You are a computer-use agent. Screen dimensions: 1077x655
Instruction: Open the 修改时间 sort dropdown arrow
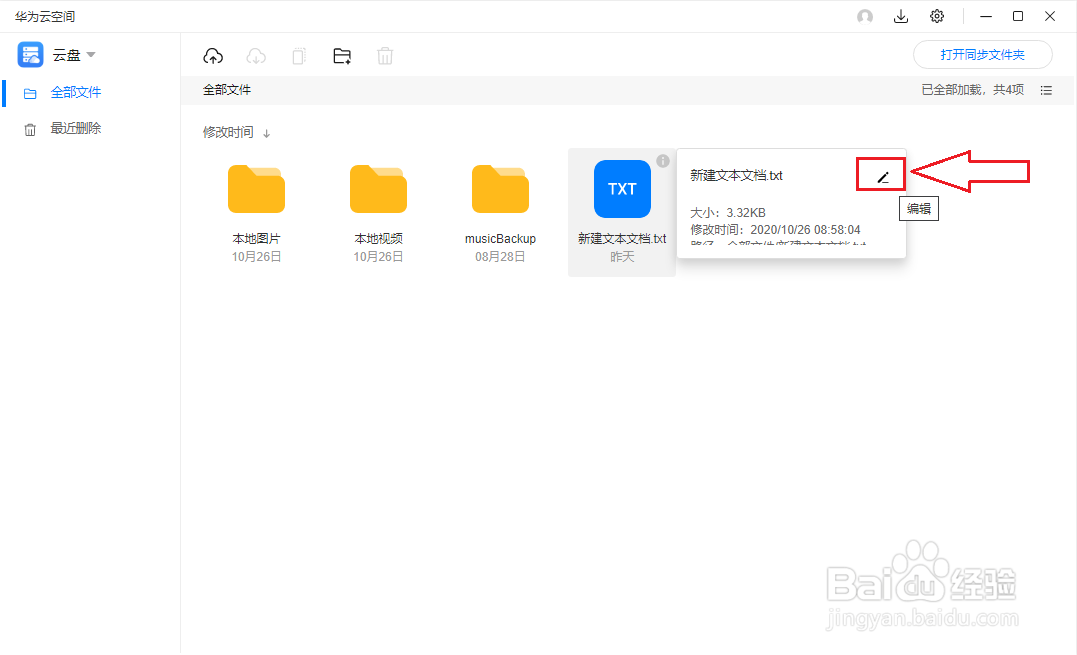pos(265,132)
